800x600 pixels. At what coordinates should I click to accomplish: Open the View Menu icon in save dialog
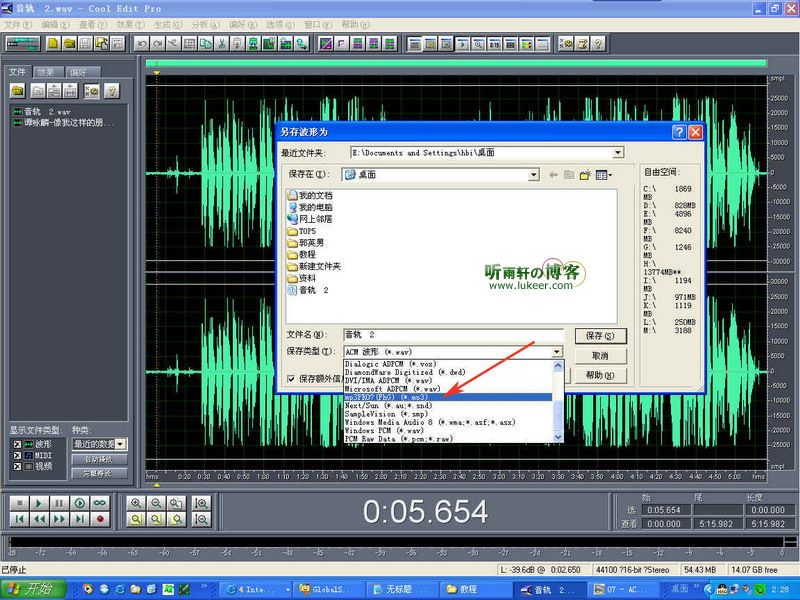click(604, 175)
